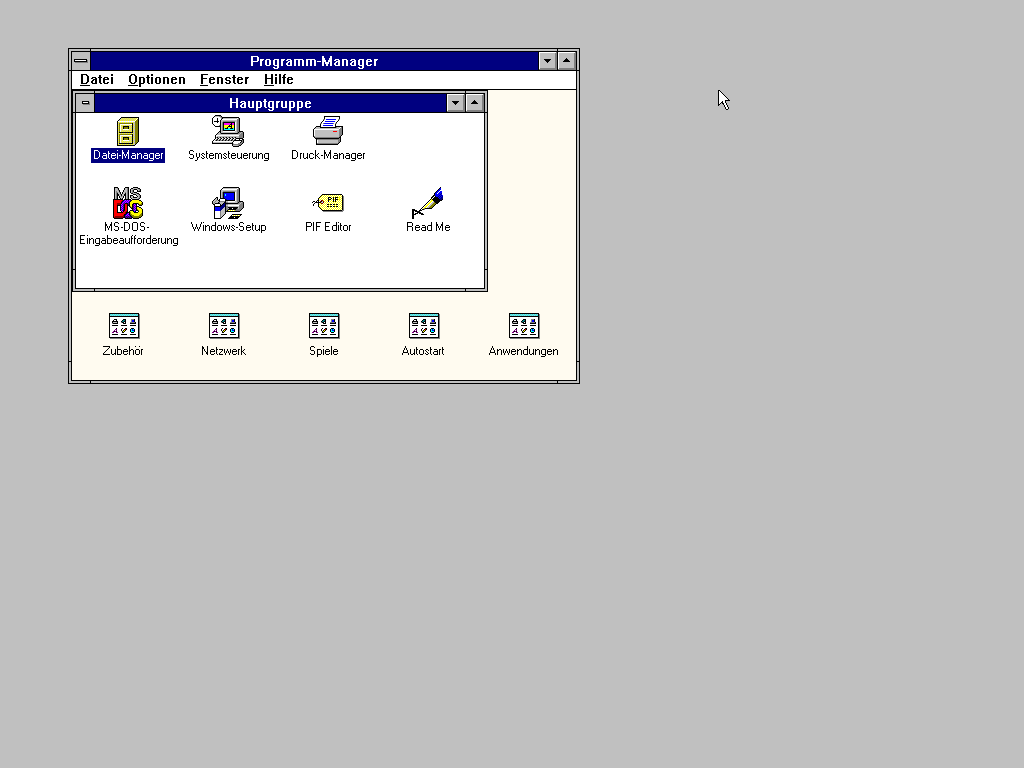Click the Autostart label text
The width and height of the screenshot is (1024, 768).
click(423, 351)
